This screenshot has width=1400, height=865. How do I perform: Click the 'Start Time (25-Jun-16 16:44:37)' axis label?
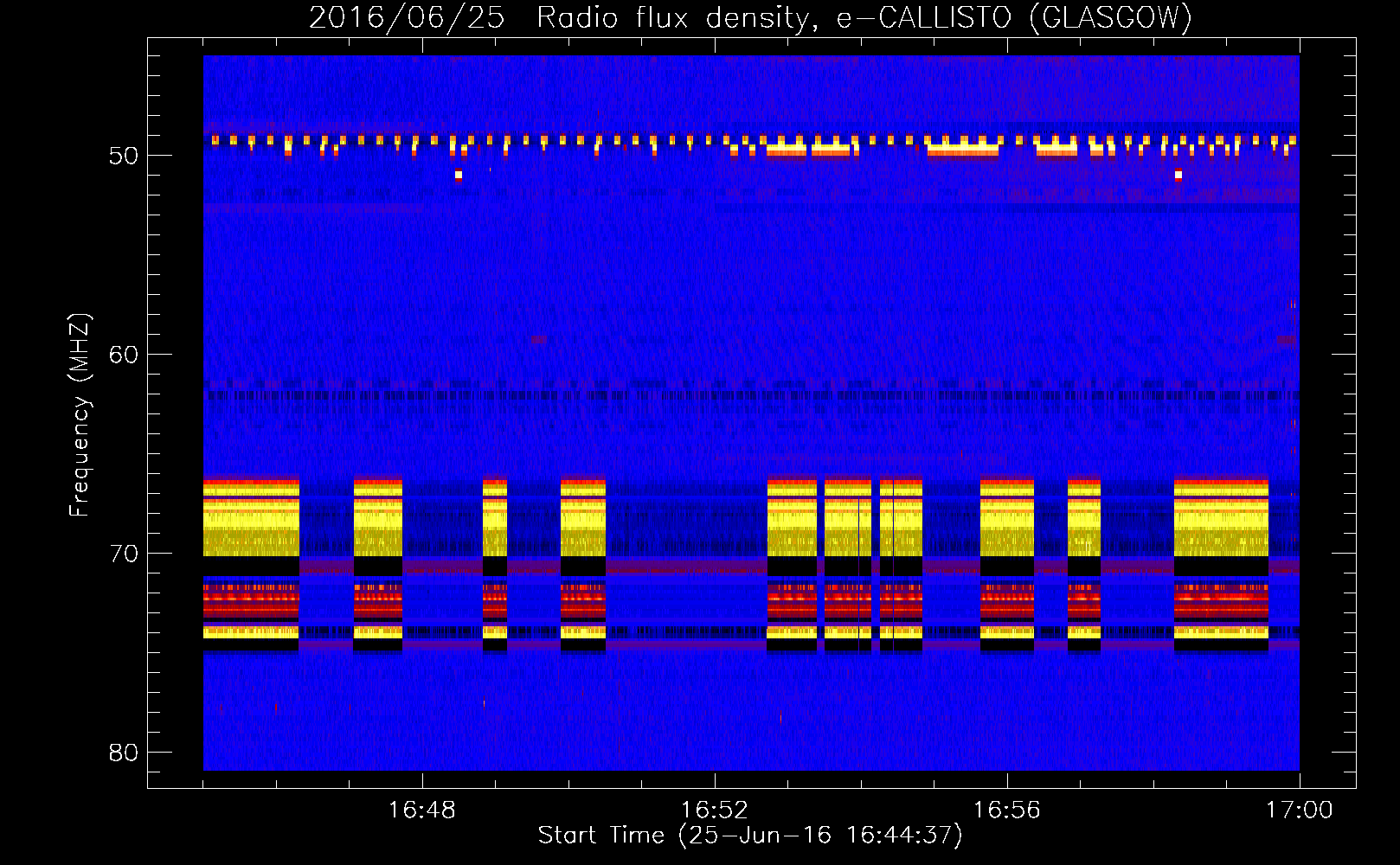tap(750, 836)
